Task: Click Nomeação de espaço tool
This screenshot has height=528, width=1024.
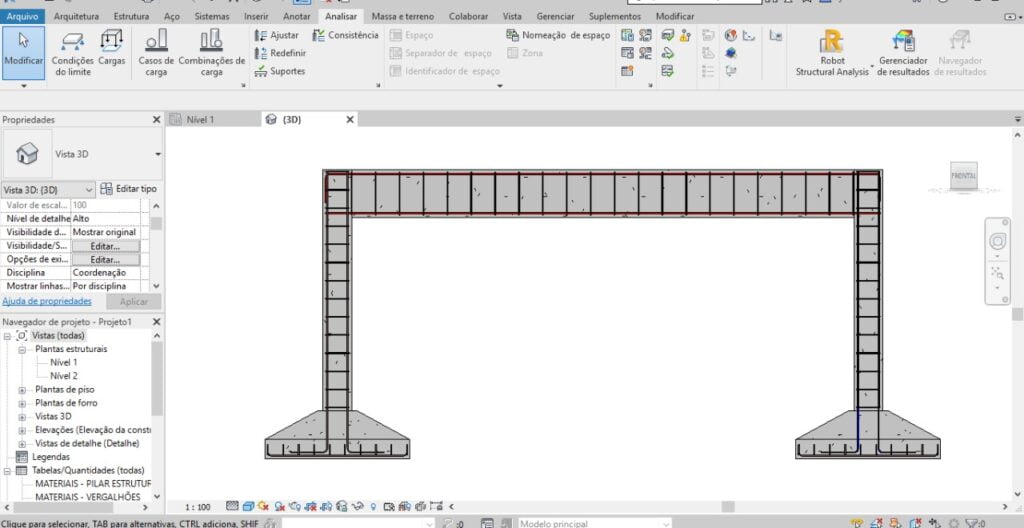Action: 558,35
